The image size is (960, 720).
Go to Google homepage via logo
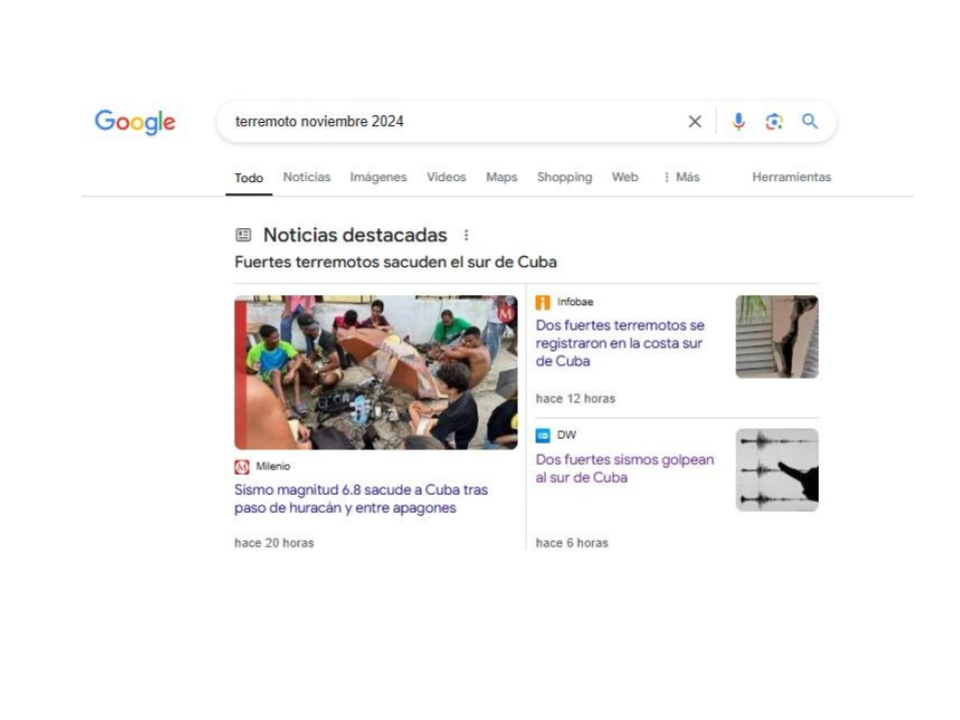pos(135,122)
